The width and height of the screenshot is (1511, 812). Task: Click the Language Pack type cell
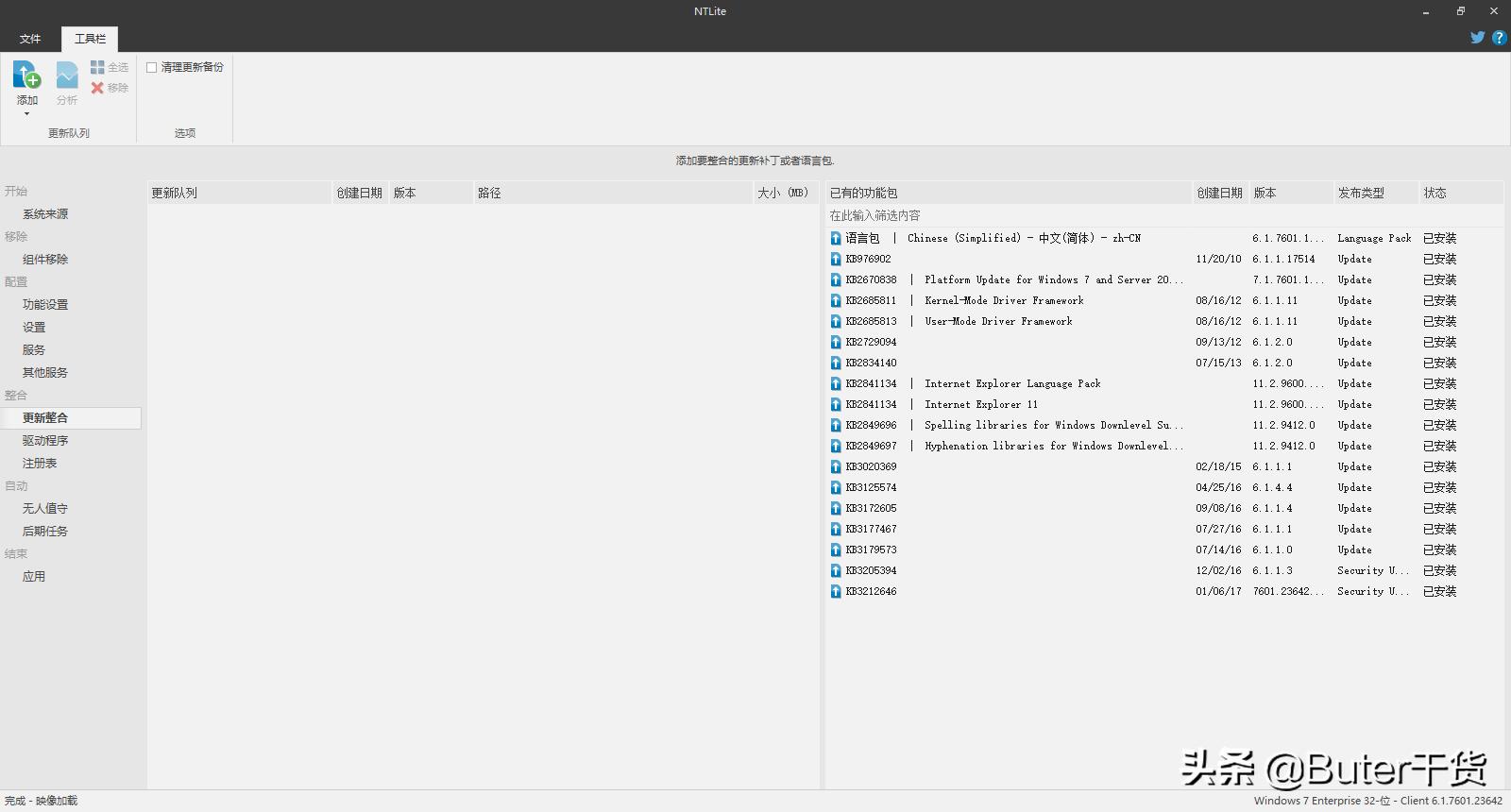1374,238
